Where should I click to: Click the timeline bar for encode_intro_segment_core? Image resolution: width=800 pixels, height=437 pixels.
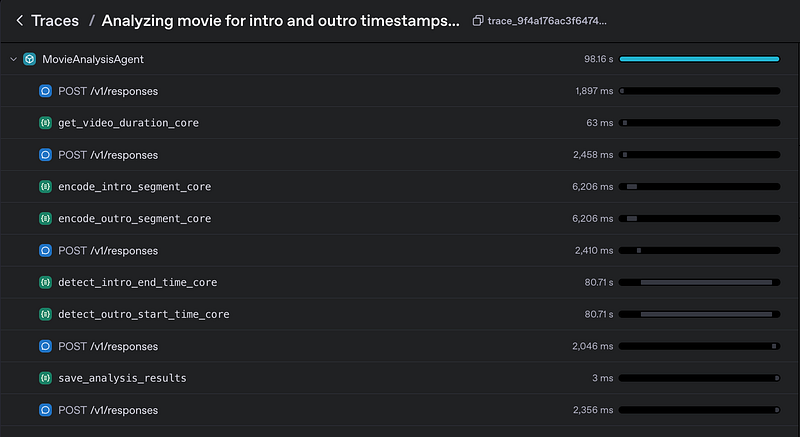[699, 187]
